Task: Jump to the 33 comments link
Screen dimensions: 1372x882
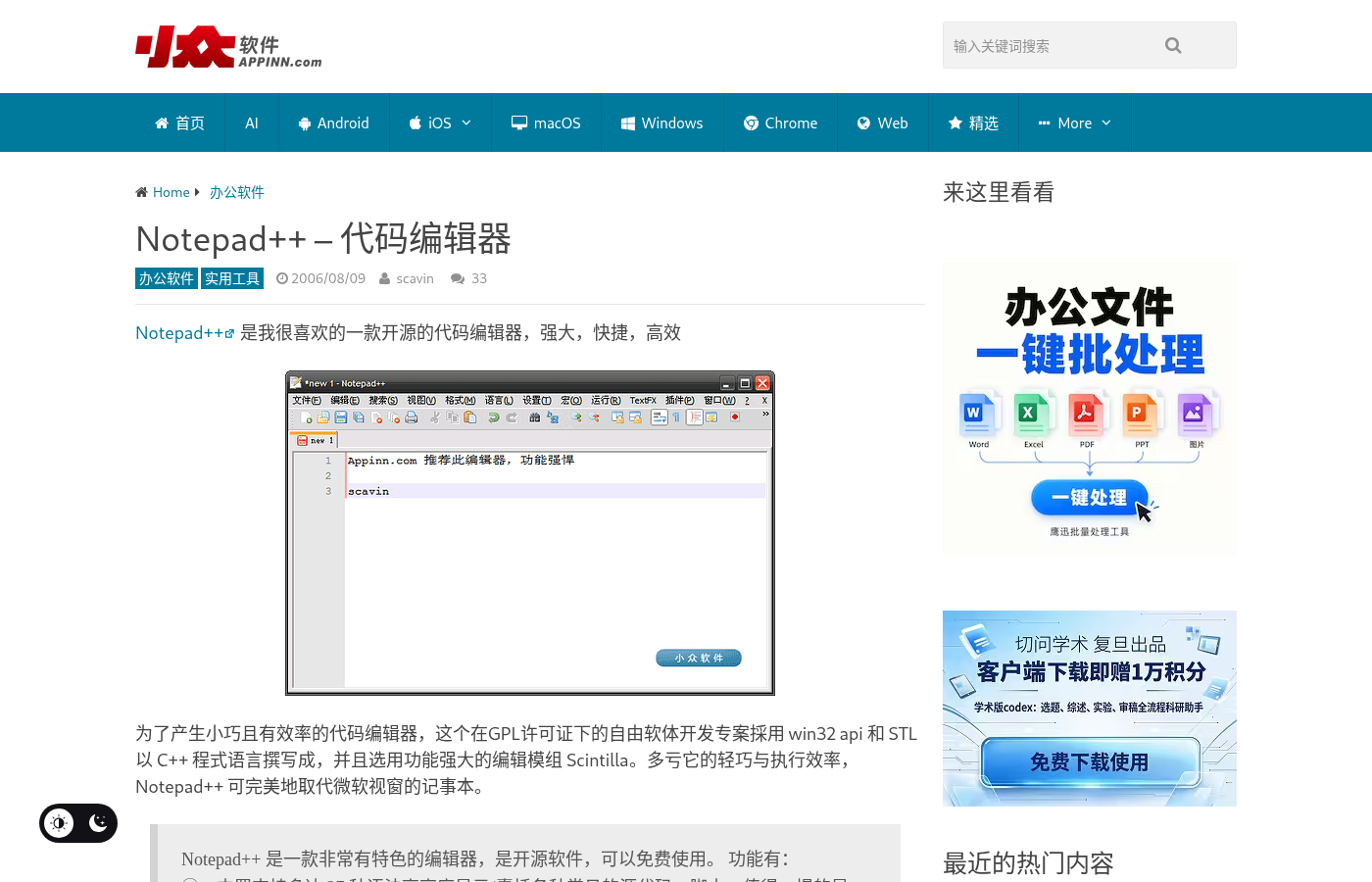Action: pyautogui.click(x=478, y=278)
